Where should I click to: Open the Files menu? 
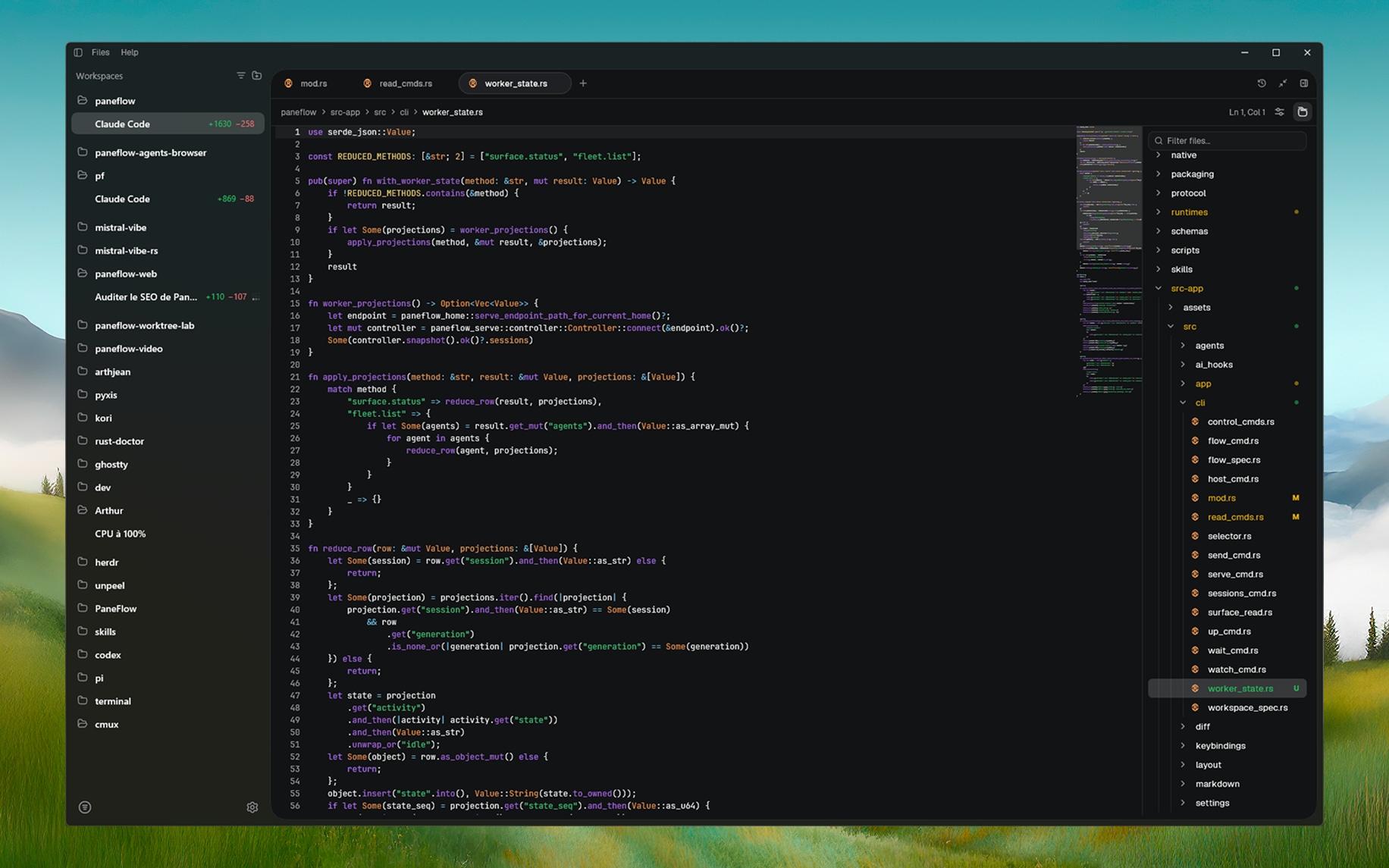(100, 52)
